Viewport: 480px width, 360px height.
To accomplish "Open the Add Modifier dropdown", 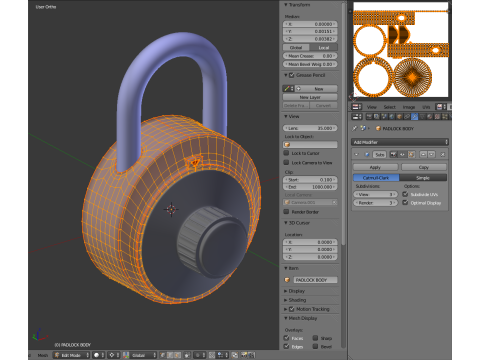I will coord(400,142).
